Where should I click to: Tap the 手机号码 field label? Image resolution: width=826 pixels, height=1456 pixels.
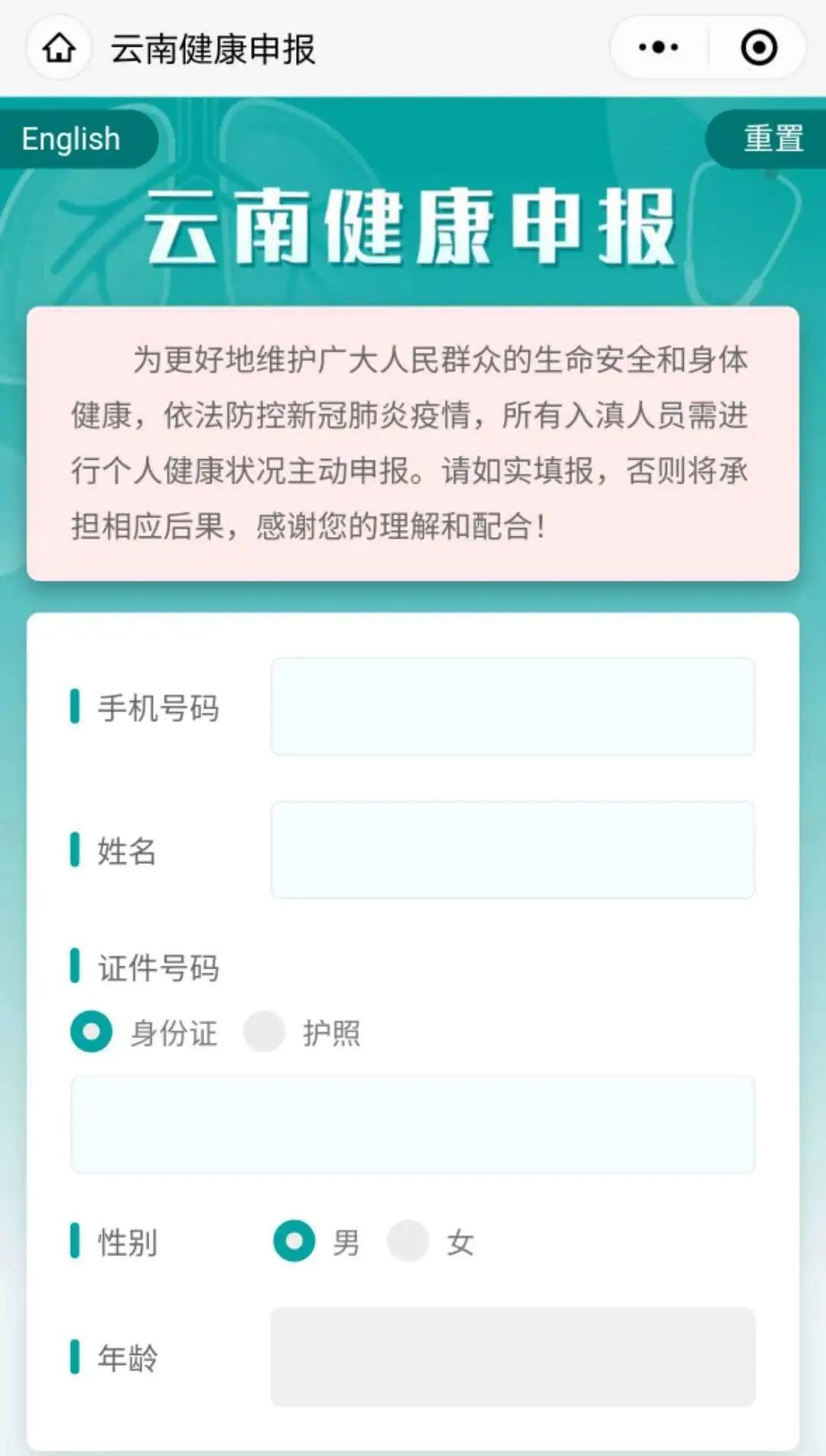158,708
